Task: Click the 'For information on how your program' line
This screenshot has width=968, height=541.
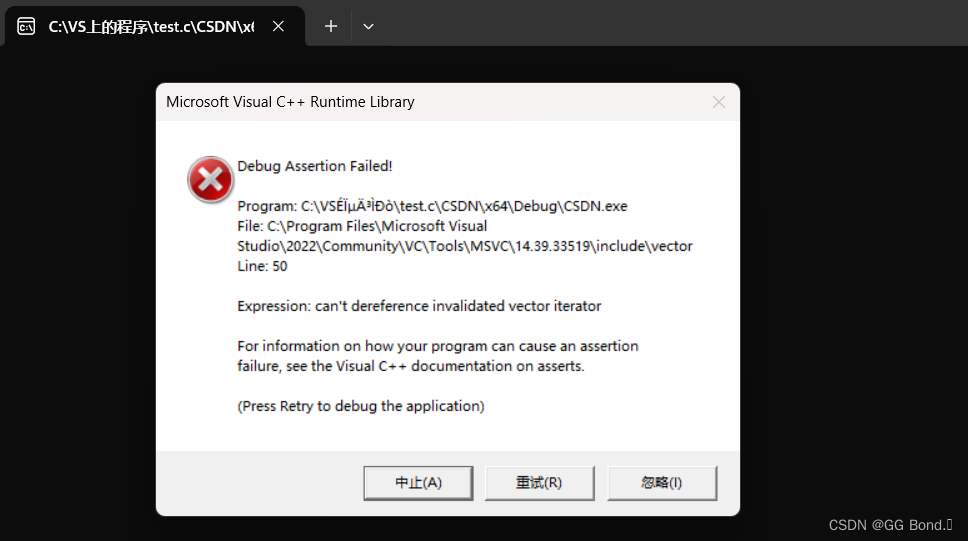Action: click(x=438, y=346)
